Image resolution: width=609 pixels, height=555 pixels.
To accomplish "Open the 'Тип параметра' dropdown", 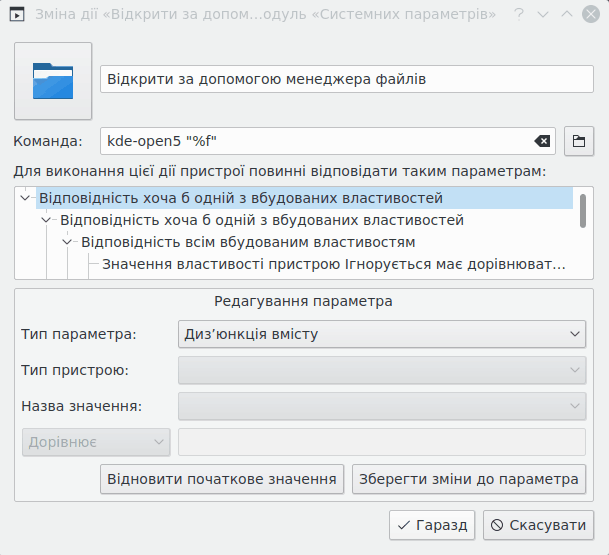I will pyautogui.click(x=381, y=334).
